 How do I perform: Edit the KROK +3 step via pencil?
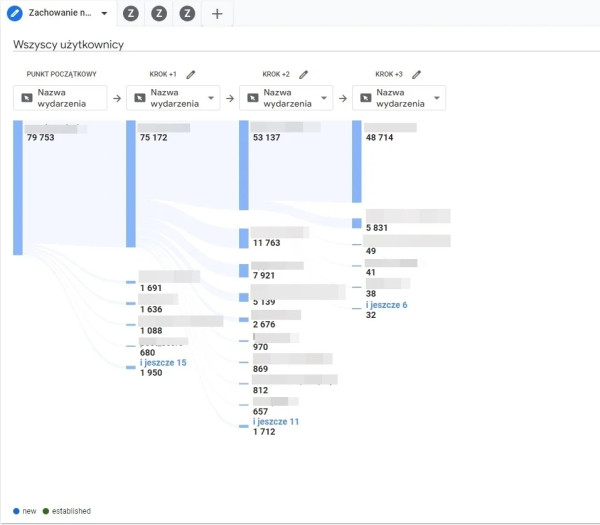point(417,74)
